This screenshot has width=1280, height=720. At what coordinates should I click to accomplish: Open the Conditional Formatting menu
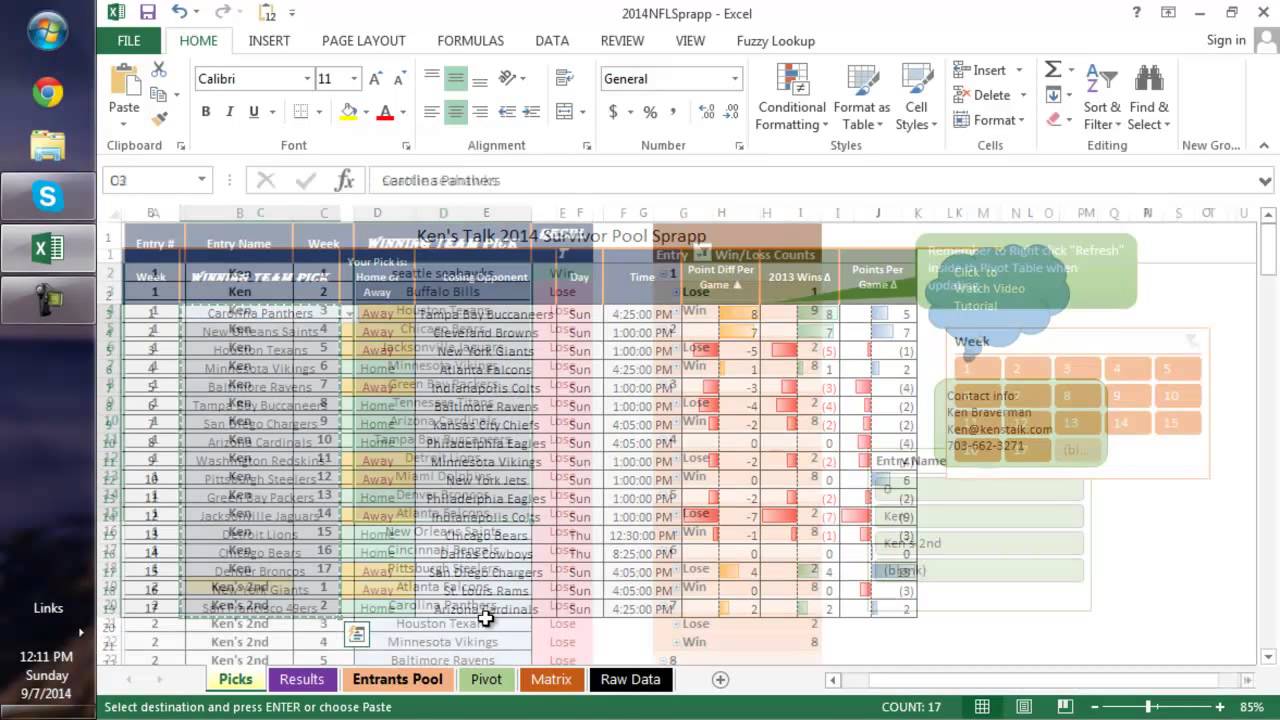tap(792, 98)
